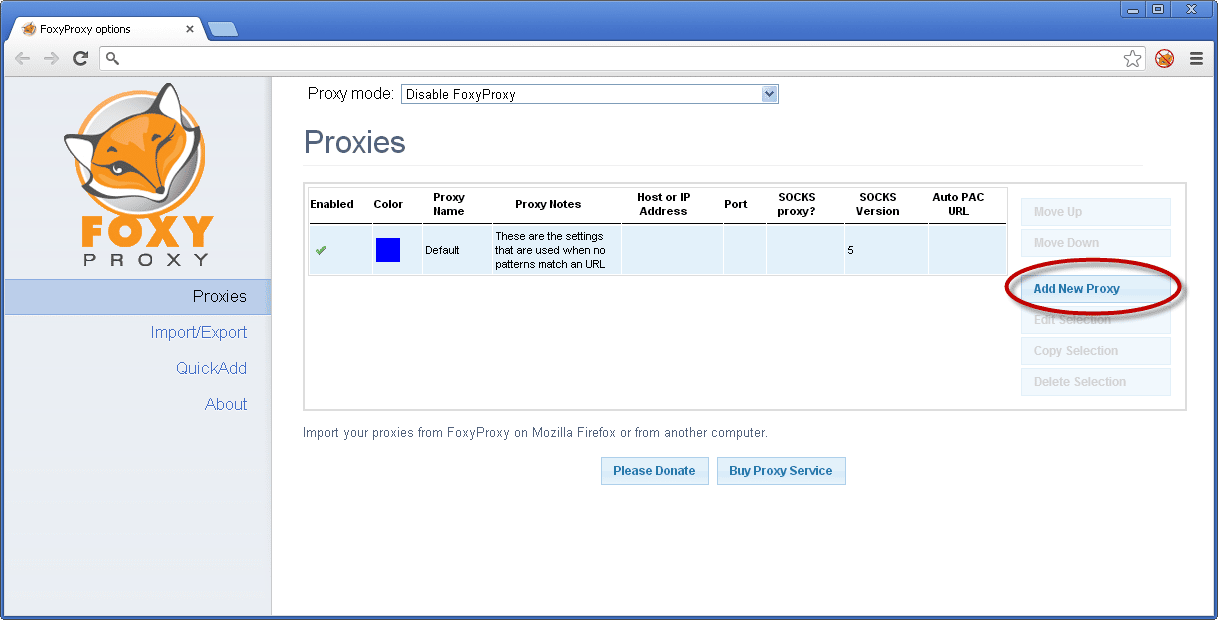Click the 'Proxies' page heading
This screenshot has width=1218, height=620.
click(355, 143)
